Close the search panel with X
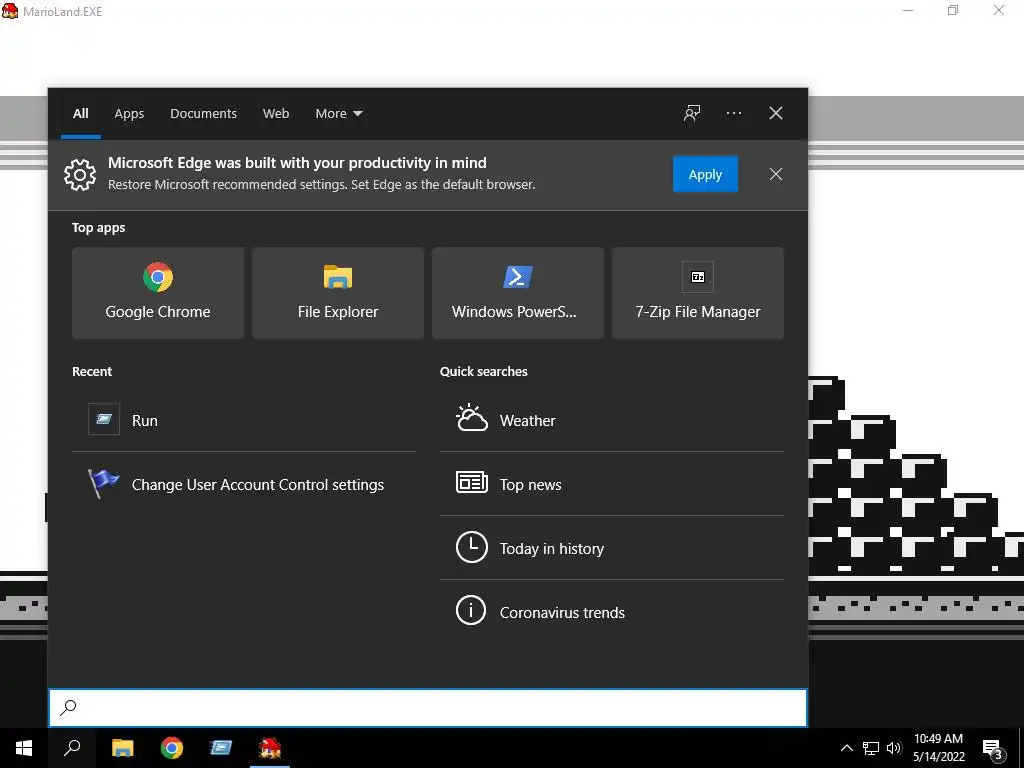This screenshot has width=1024, height=768. tap(776, 113)
